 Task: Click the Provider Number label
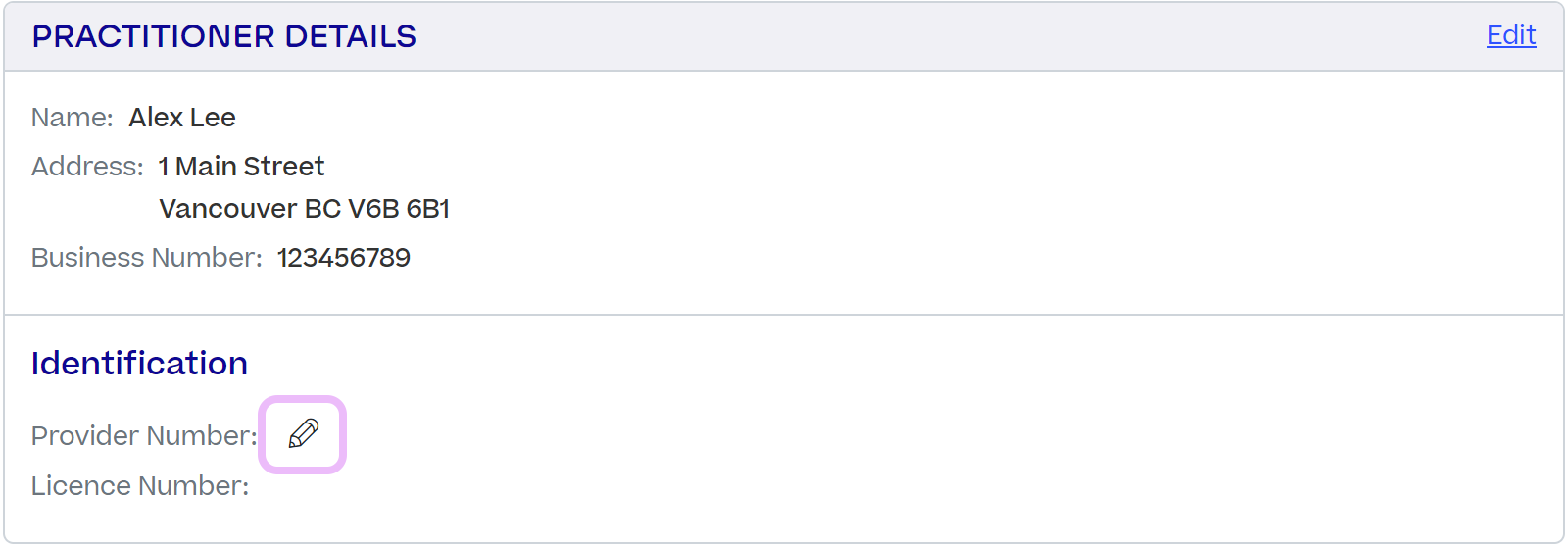pos(144,435)
